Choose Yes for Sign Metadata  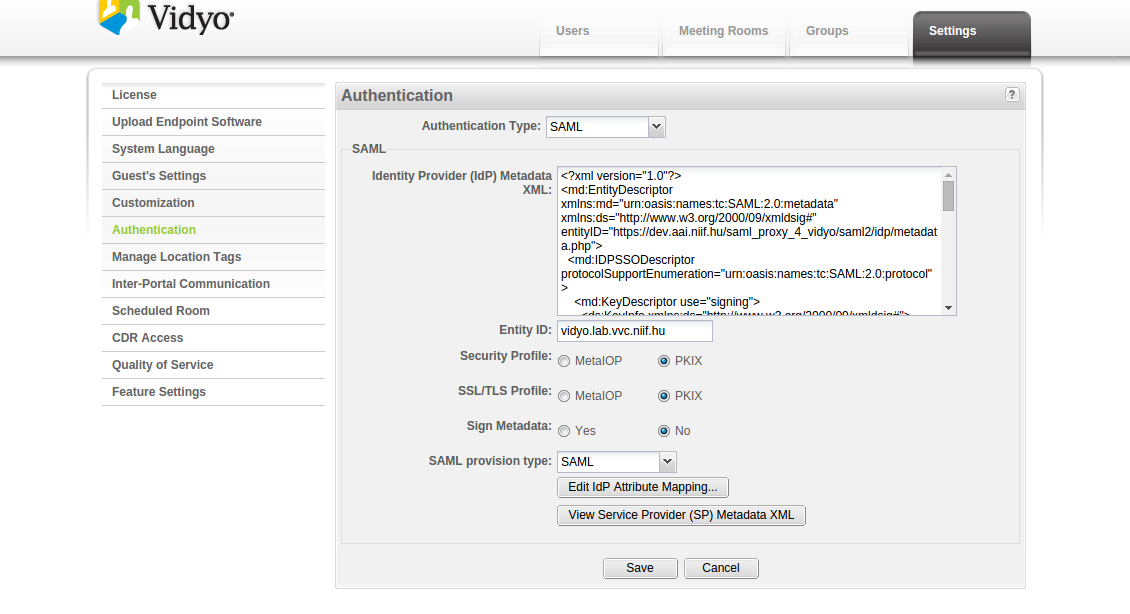click(564, 431)
